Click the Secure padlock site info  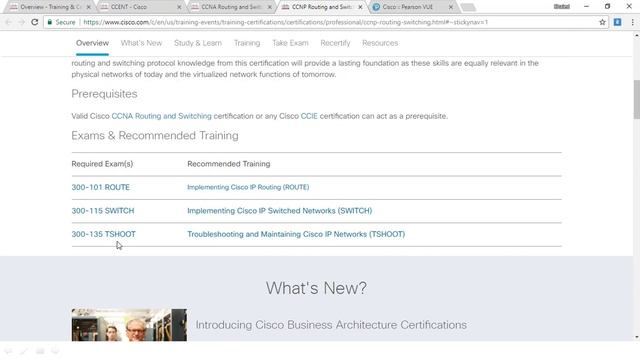point(61,22)
